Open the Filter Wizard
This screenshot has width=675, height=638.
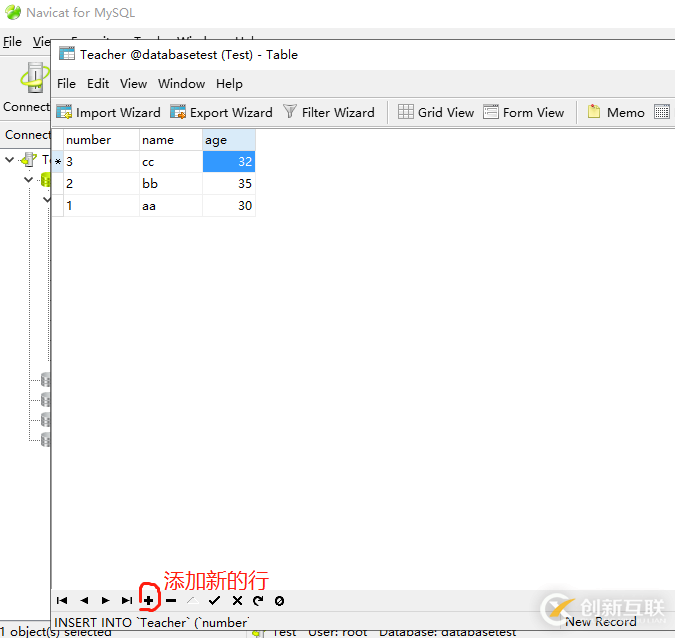pos(329,112)
